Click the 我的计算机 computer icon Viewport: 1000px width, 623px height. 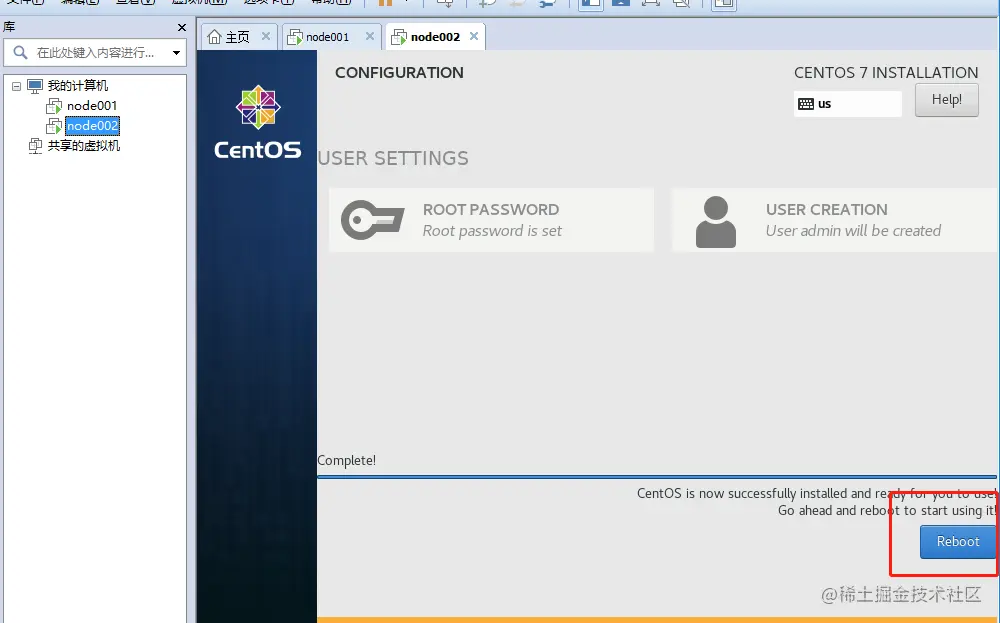coord(35,86)
